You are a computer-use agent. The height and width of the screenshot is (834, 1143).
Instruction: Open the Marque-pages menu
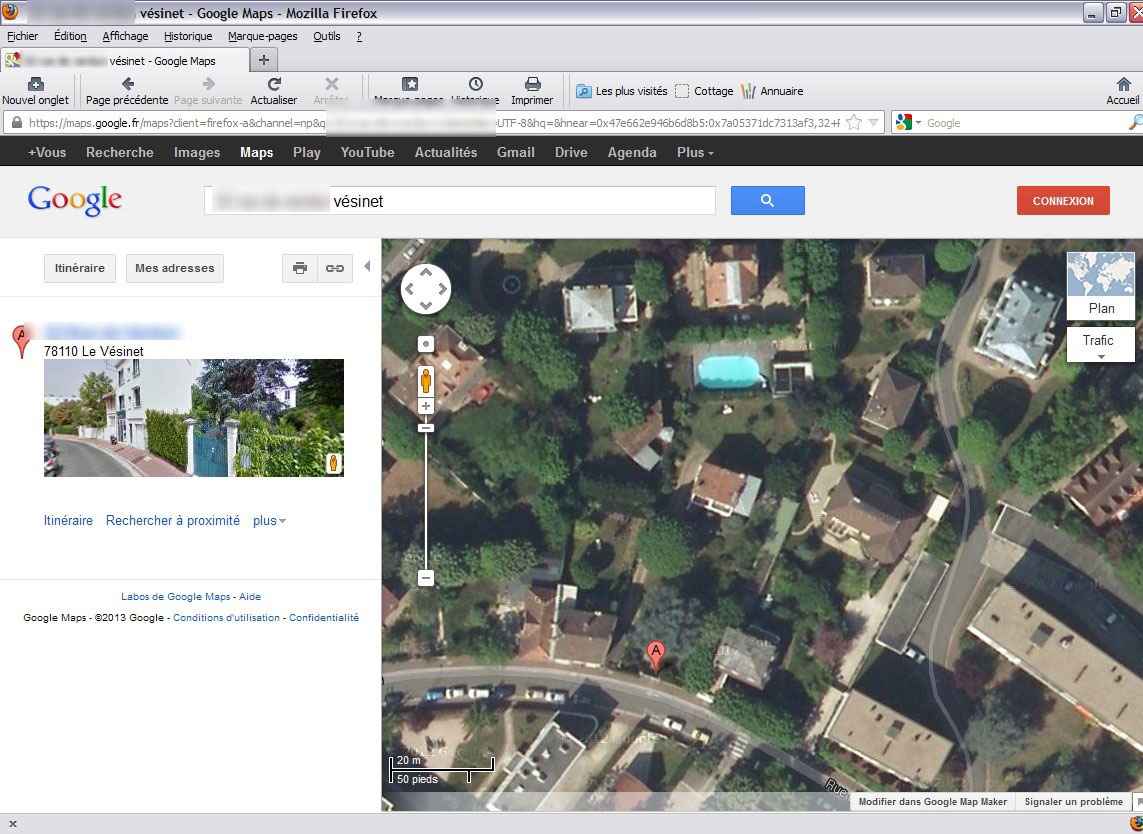tap(262, 36)
